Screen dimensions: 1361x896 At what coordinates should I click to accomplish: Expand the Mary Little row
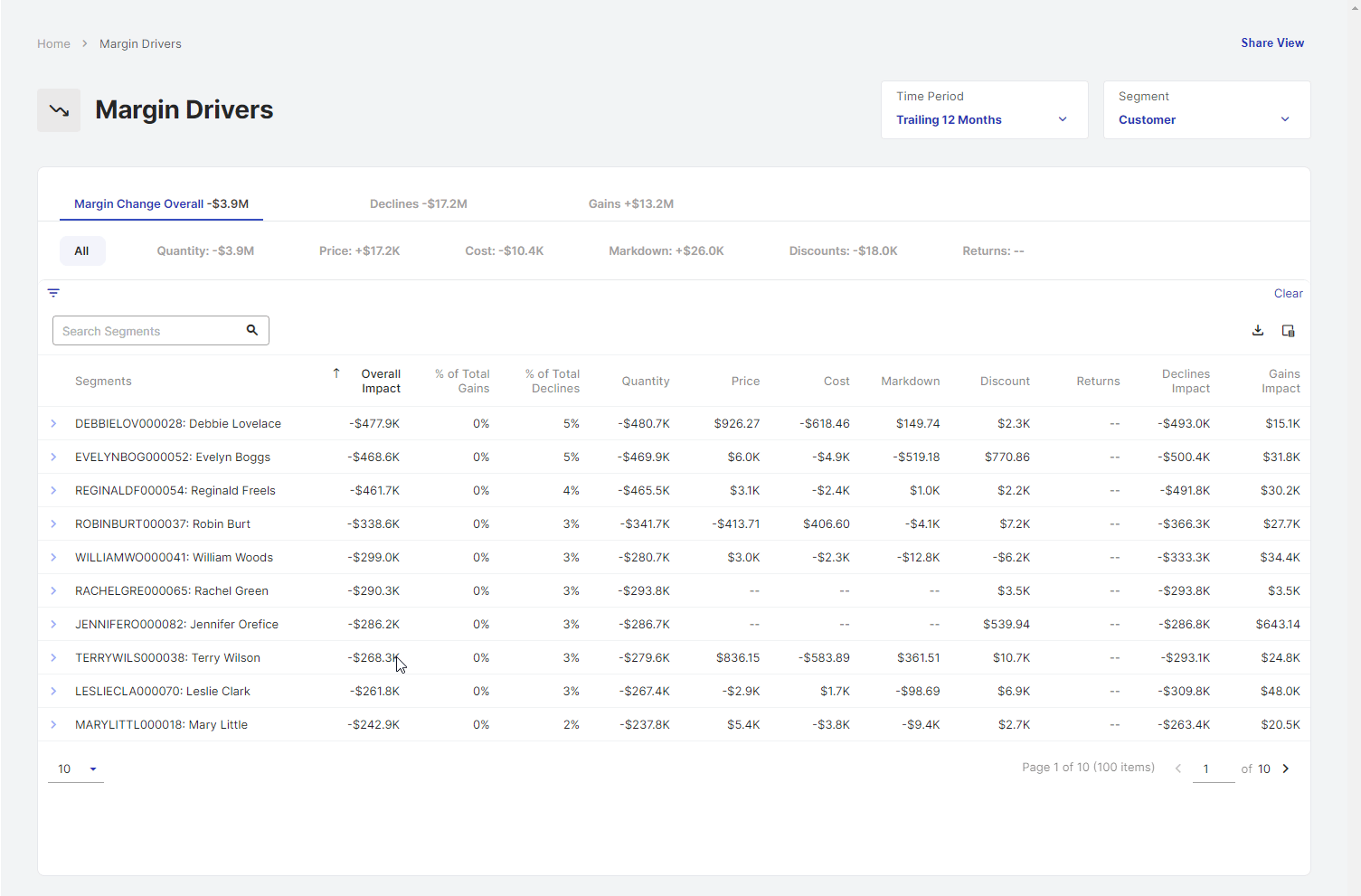53,725
